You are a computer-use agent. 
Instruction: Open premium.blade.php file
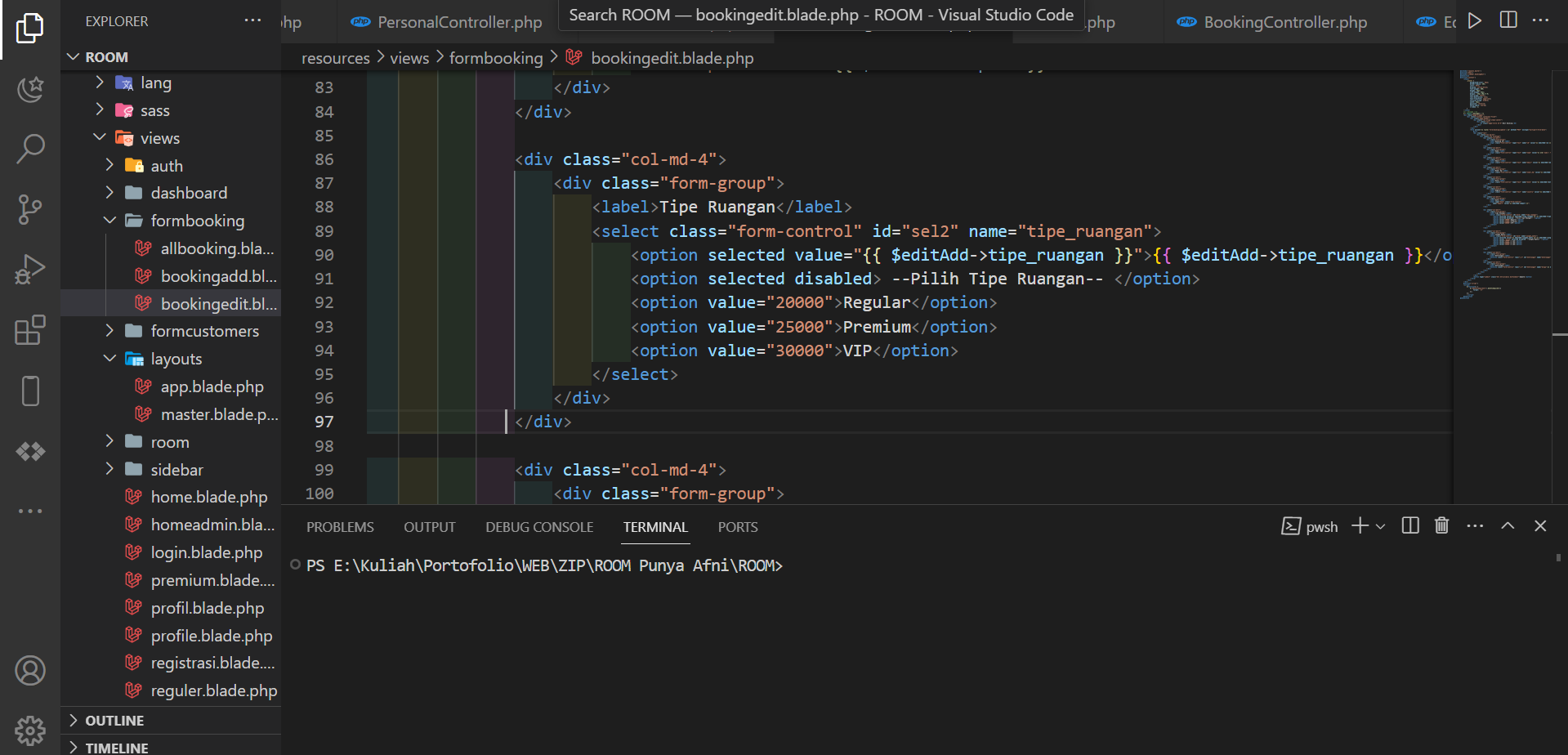click(x=171, y=580)
